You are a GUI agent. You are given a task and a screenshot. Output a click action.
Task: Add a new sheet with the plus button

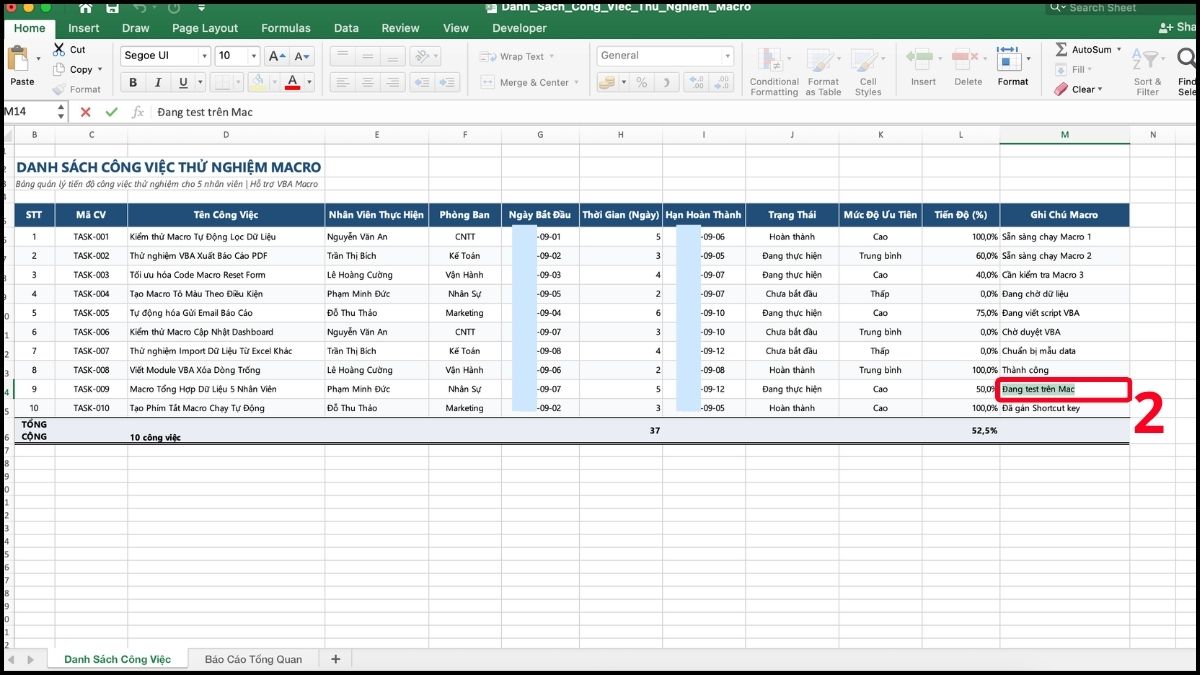[335, 659]
